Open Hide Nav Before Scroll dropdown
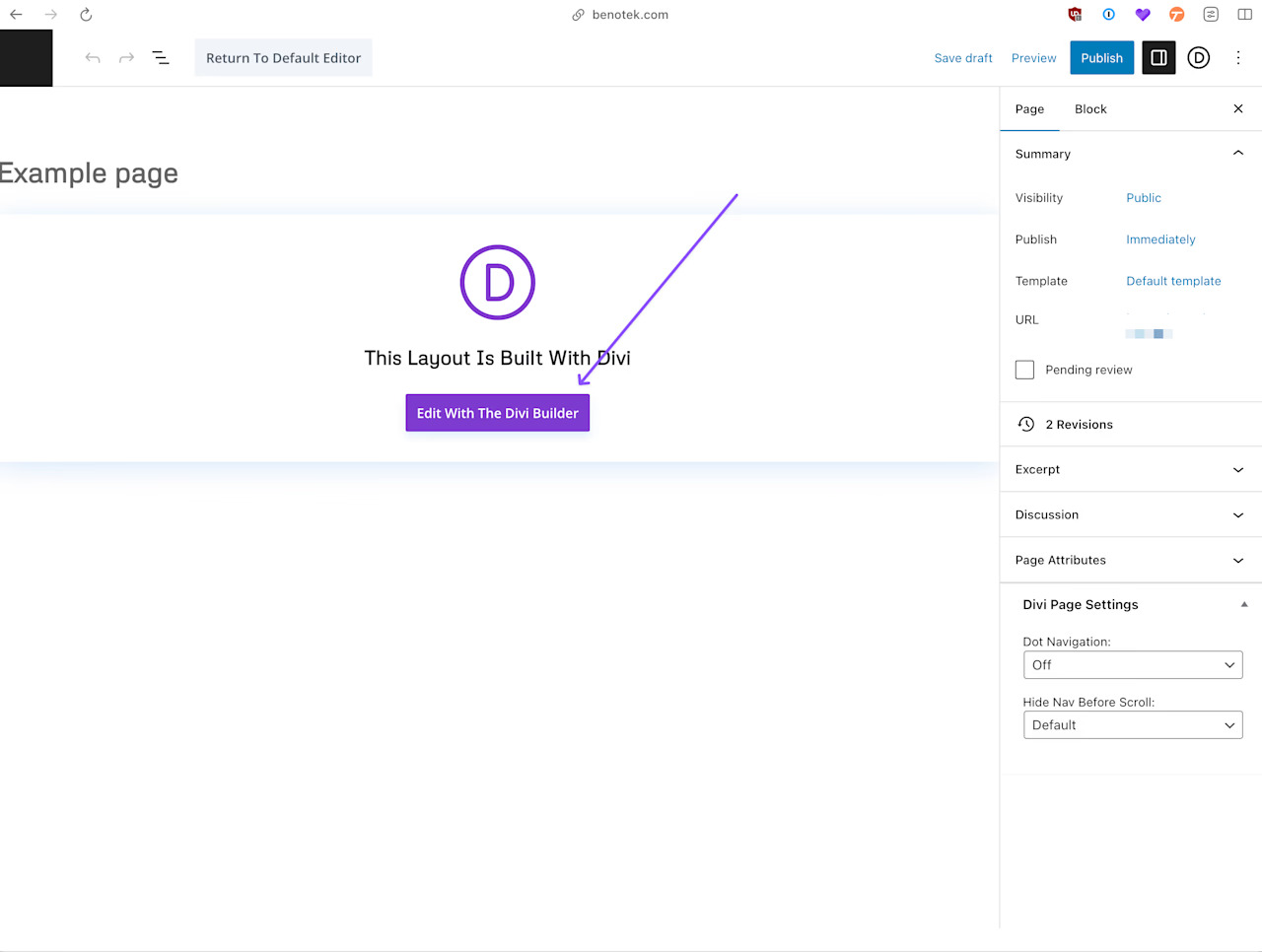Viewport: 1262px width, 952px height. tap(1132, 725)
